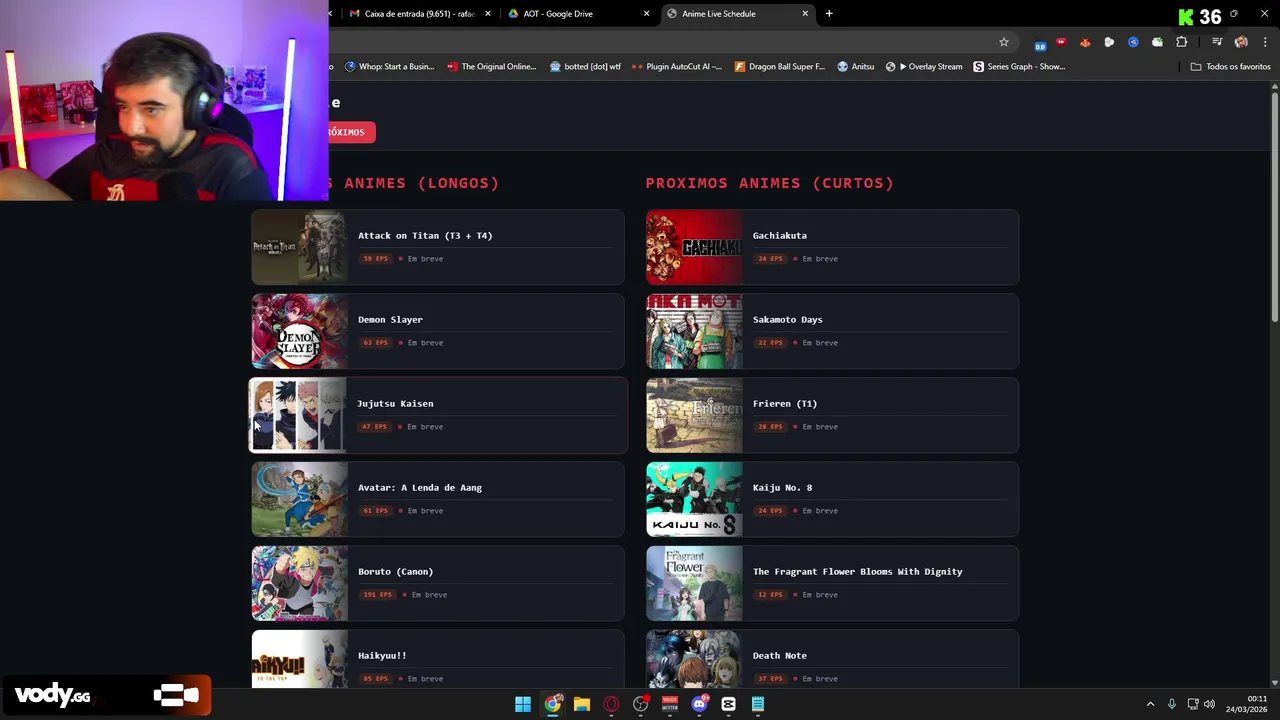The width and height of the screenshot is (1280, 720).
Task: Click the Avatar: A Lenda de Aang title
Action: [x=420, y=487]
